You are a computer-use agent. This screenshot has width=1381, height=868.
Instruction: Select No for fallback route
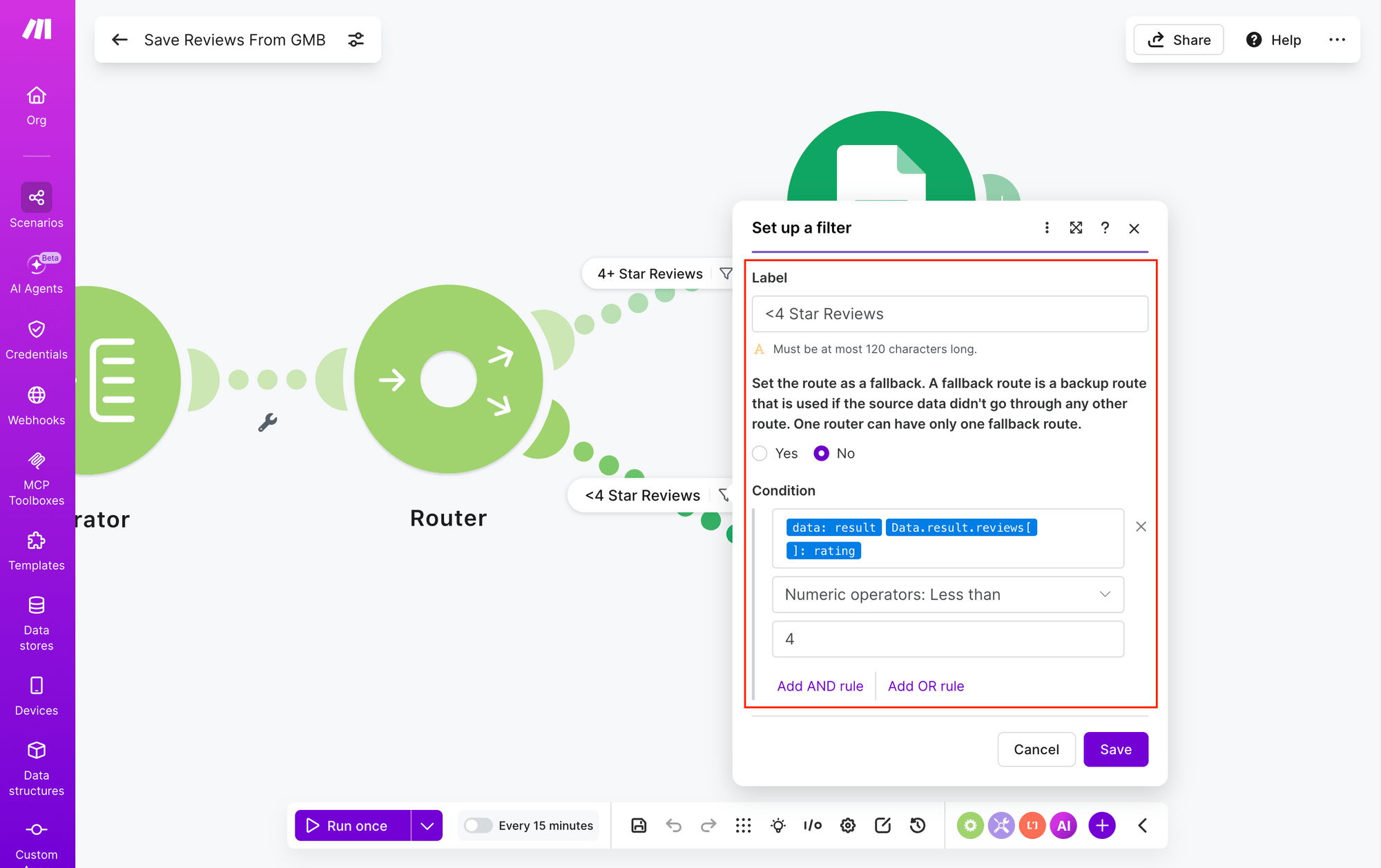(x=821, y=454)
